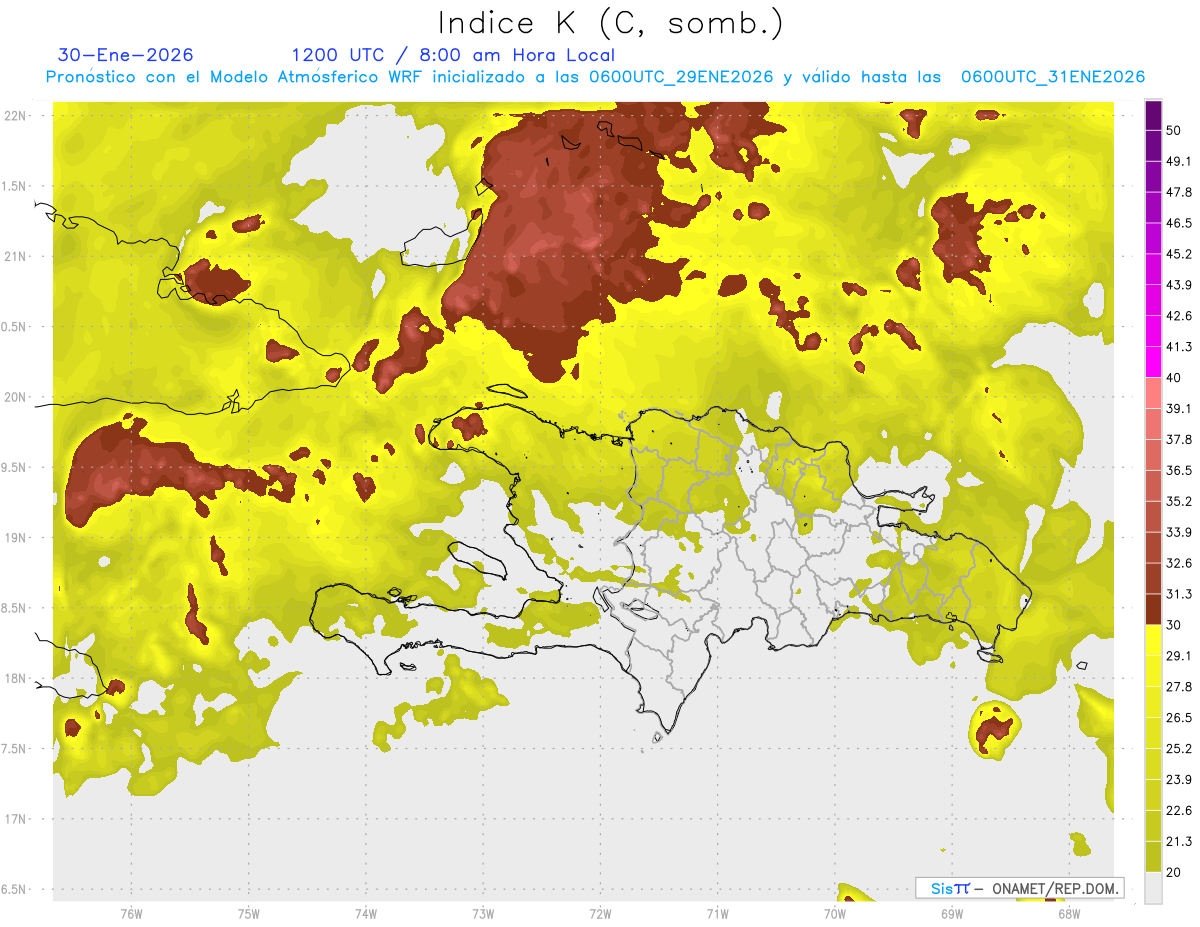This screenshot has height=927, width=1200.
Task: Click the legend value "42.6"
Action: [1179, 316]
